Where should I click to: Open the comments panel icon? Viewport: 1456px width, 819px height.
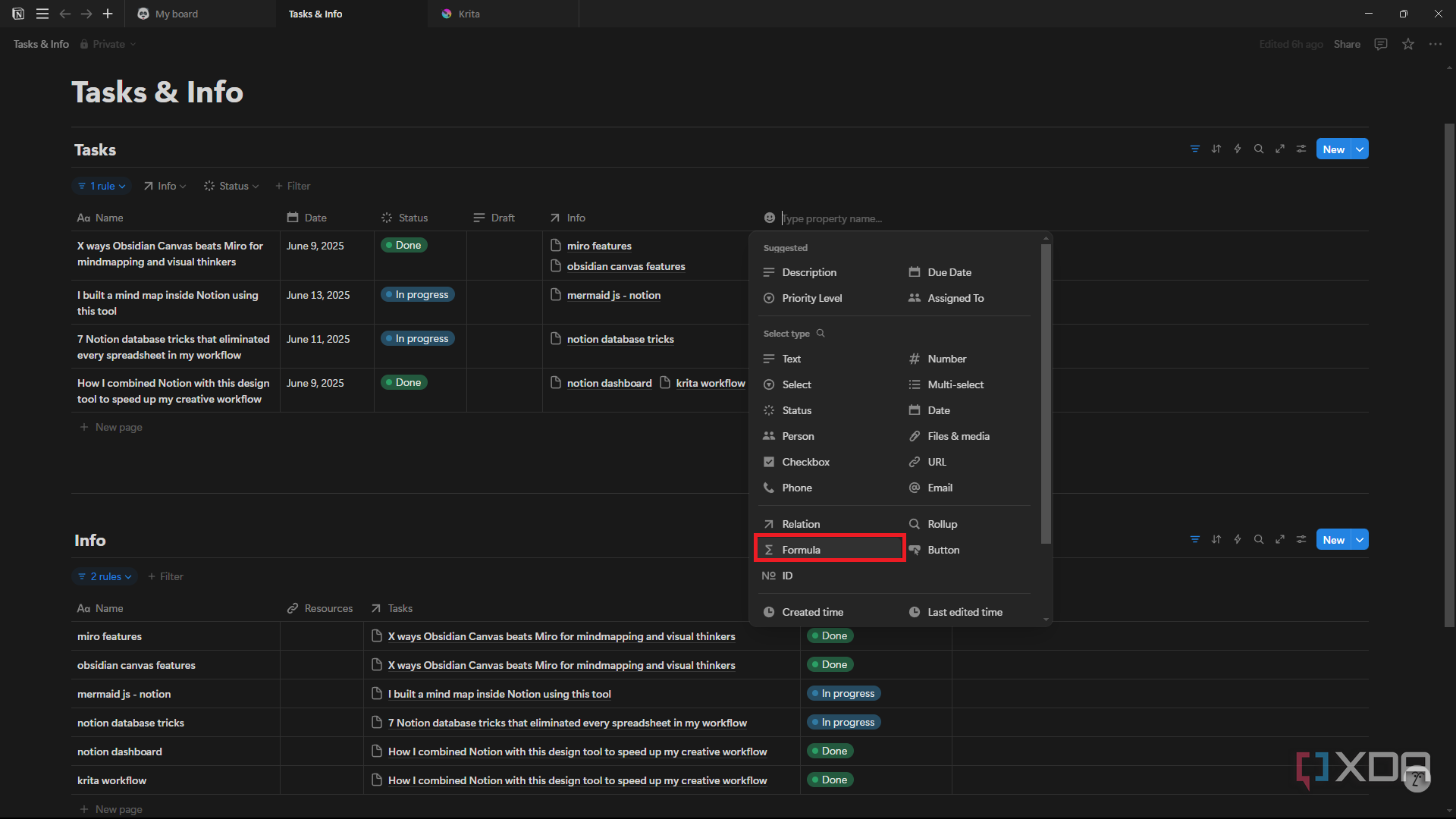tap(1381, 44)
